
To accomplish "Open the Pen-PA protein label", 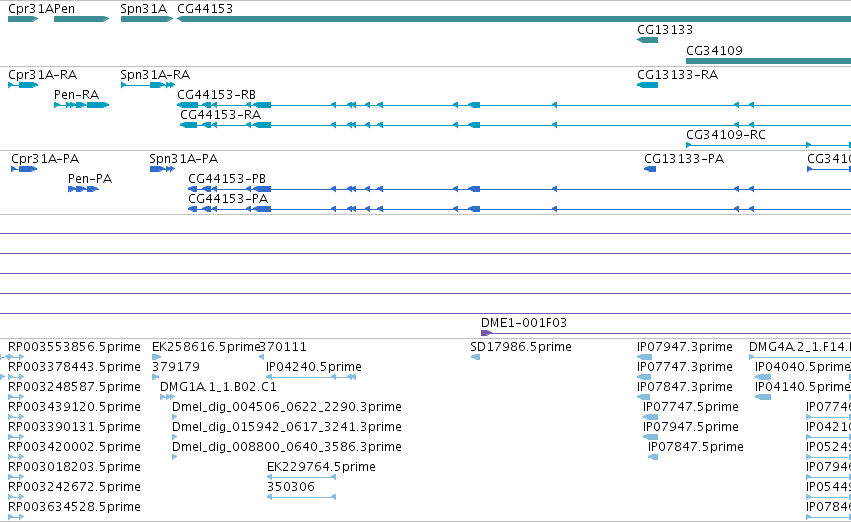I will 90,179.
